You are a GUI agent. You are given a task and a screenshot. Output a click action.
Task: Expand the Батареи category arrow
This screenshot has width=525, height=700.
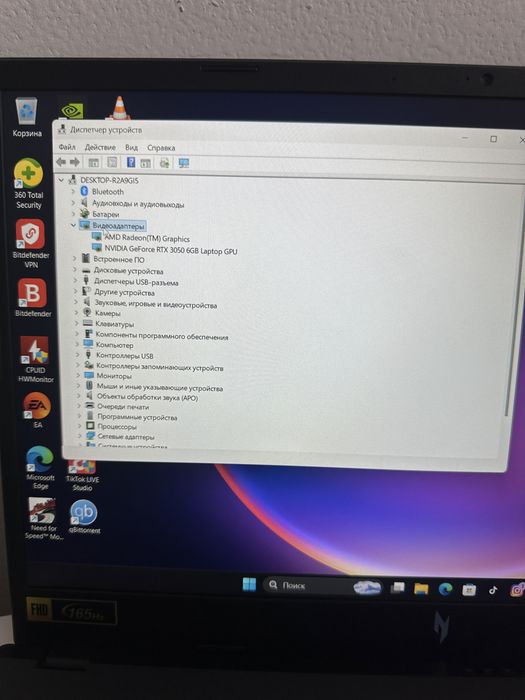[74, 213]
